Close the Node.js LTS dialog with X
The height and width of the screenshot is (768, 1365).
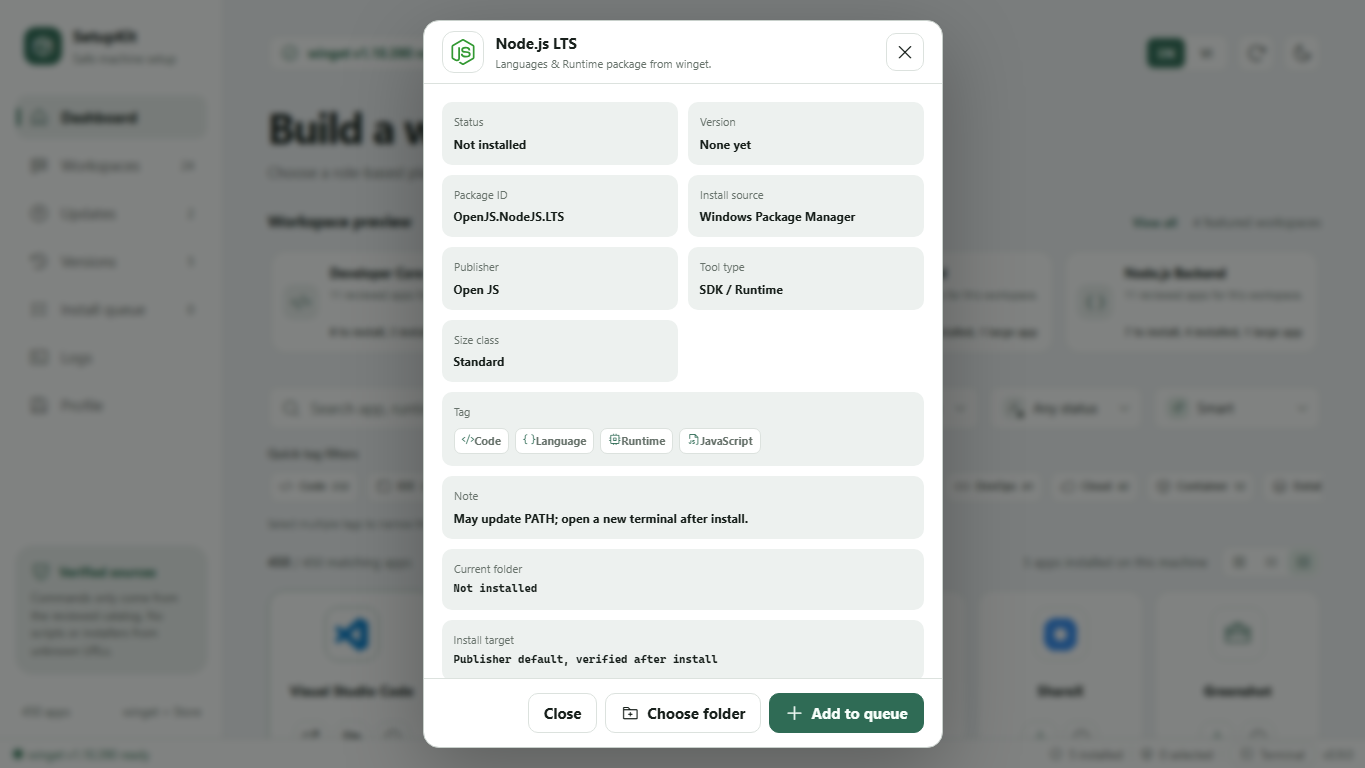(905, 52)
